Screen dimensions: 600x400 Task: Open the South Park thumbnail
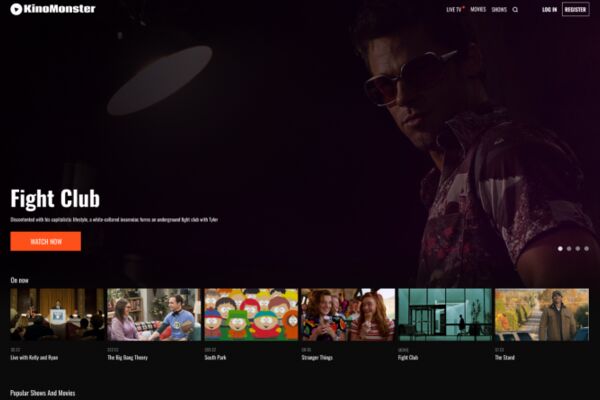tap(251, 315)
